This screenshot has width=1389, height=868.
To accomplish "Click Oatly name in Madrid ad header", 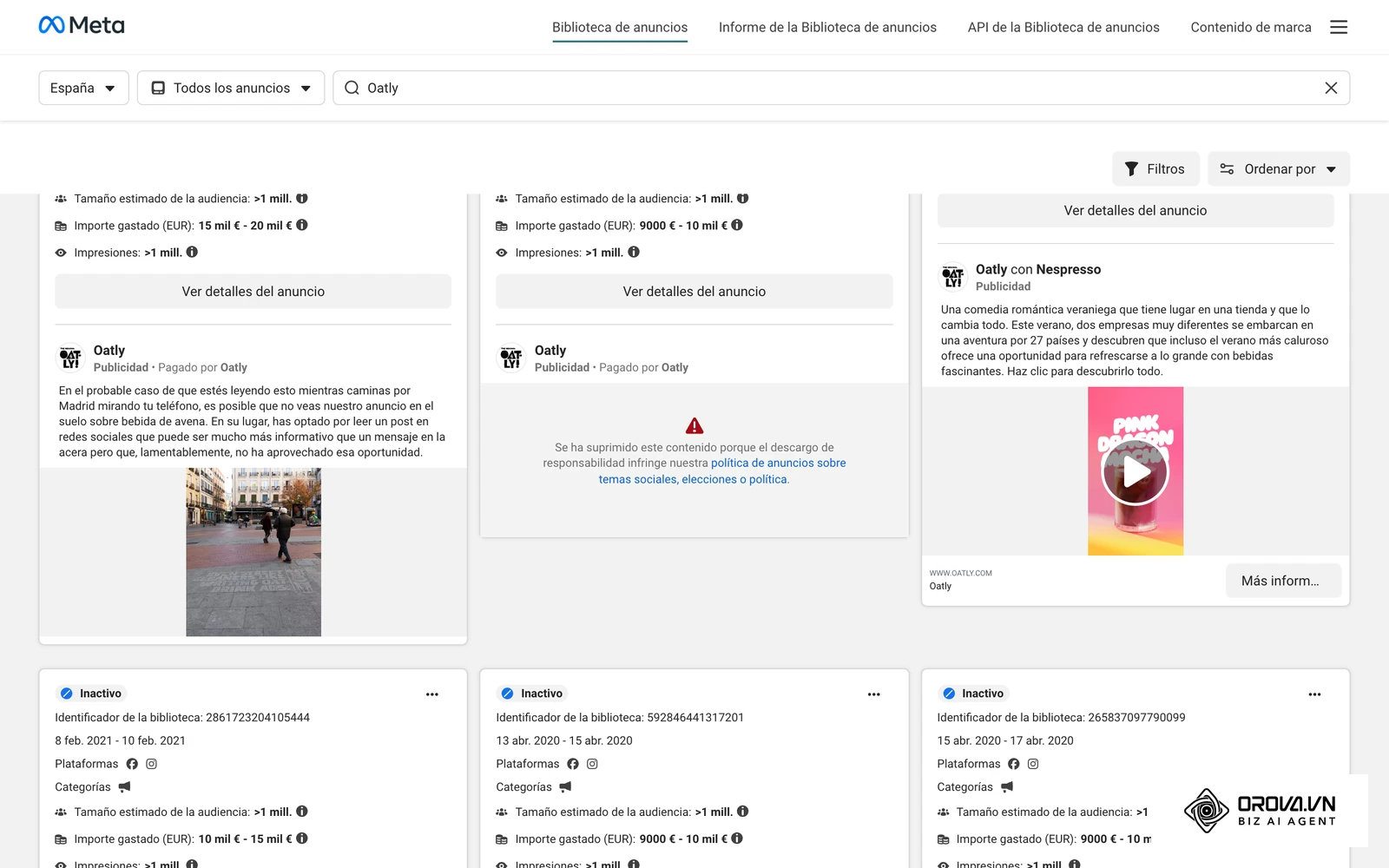I will click(x=109, y=350).
